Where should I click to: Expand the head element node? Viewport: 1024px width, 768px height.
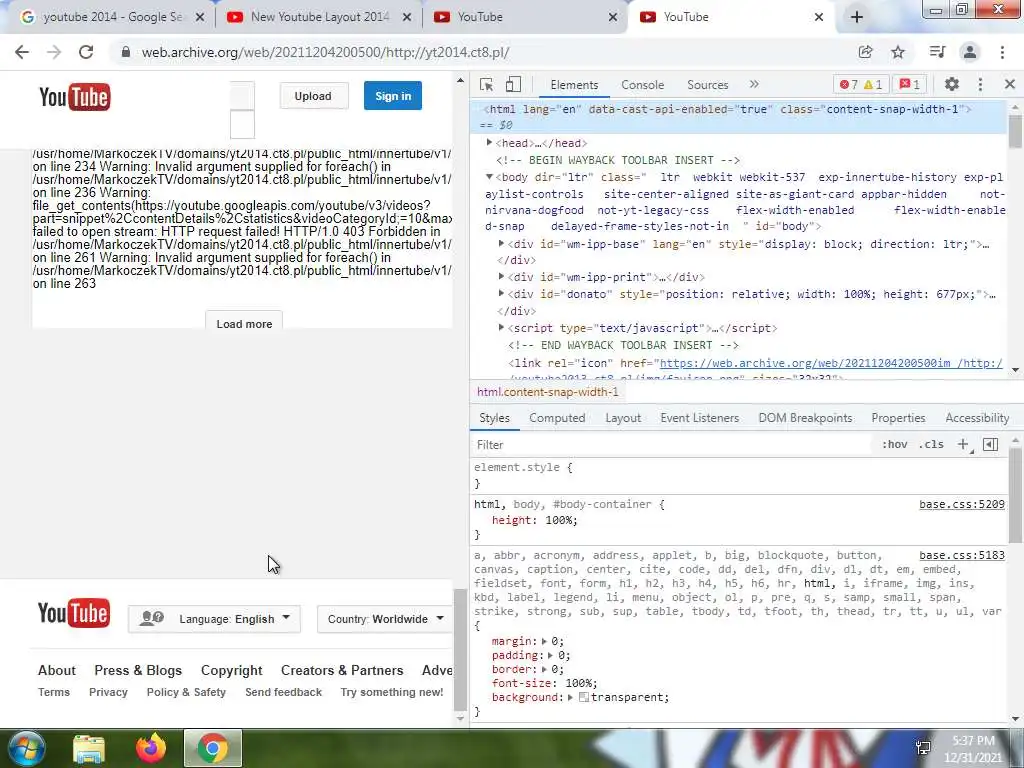click(489, 143)
